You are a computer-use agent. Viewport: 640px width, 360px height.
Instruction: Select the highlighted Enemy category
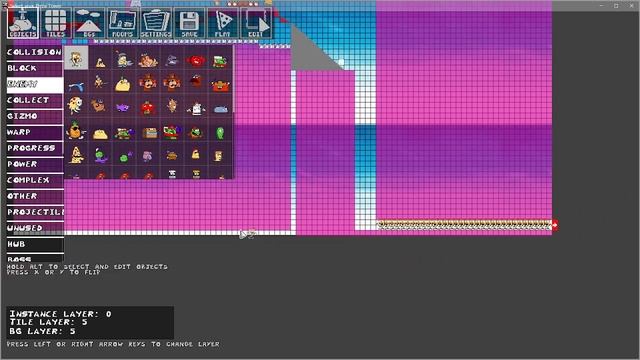click(x=35, y=84)
